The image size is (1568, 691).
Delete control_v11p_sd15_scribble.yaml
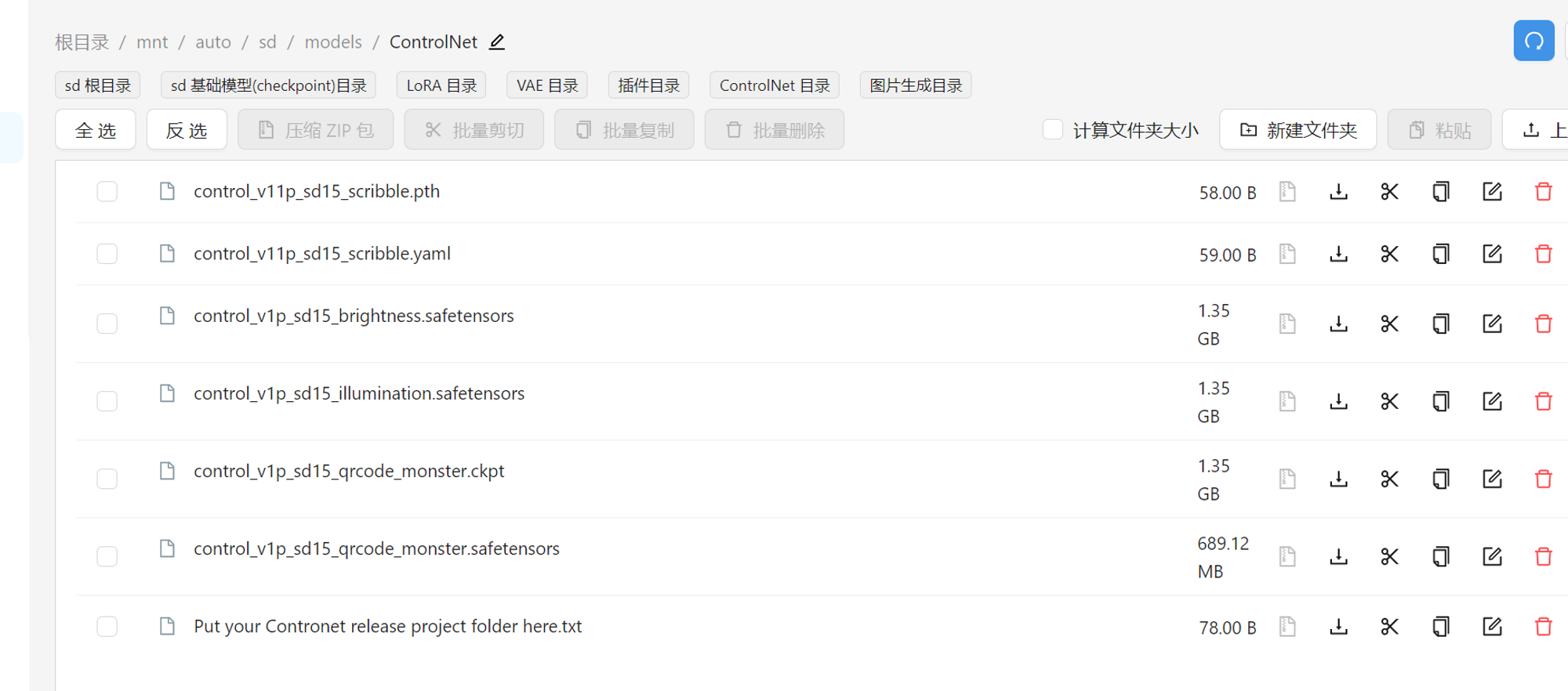coord(1544,254)
